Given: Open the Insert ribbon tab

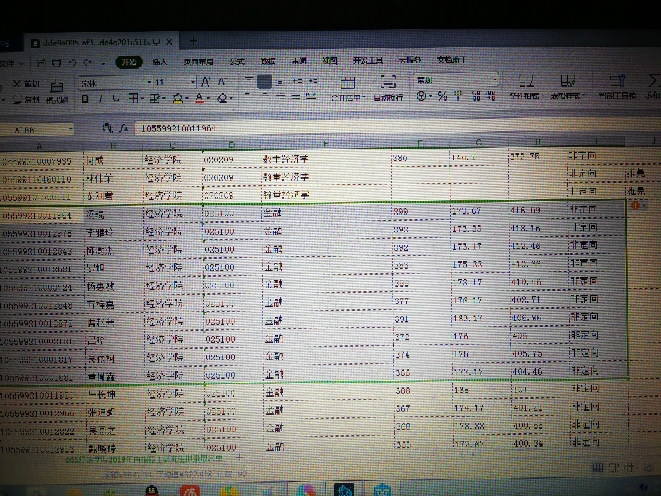Looking at the screenshot, I should tap(160, 62).
